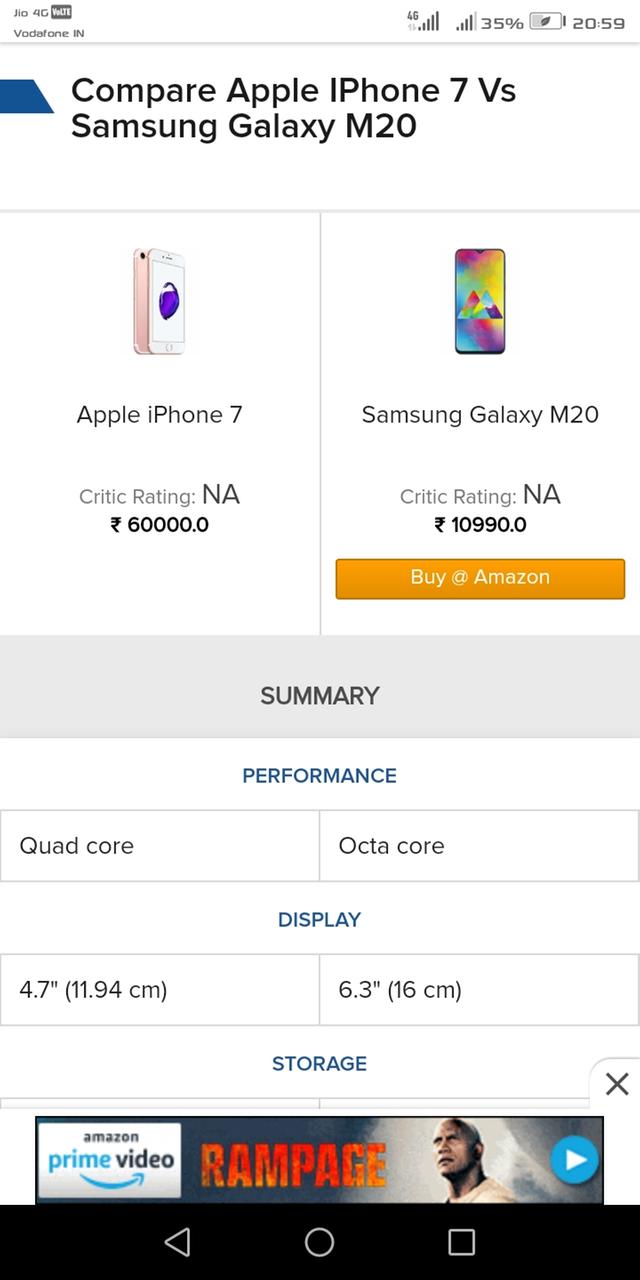Tap the Android back navigation button
The height and width of the screenshot is (1280, 640).
(177, 1242)
